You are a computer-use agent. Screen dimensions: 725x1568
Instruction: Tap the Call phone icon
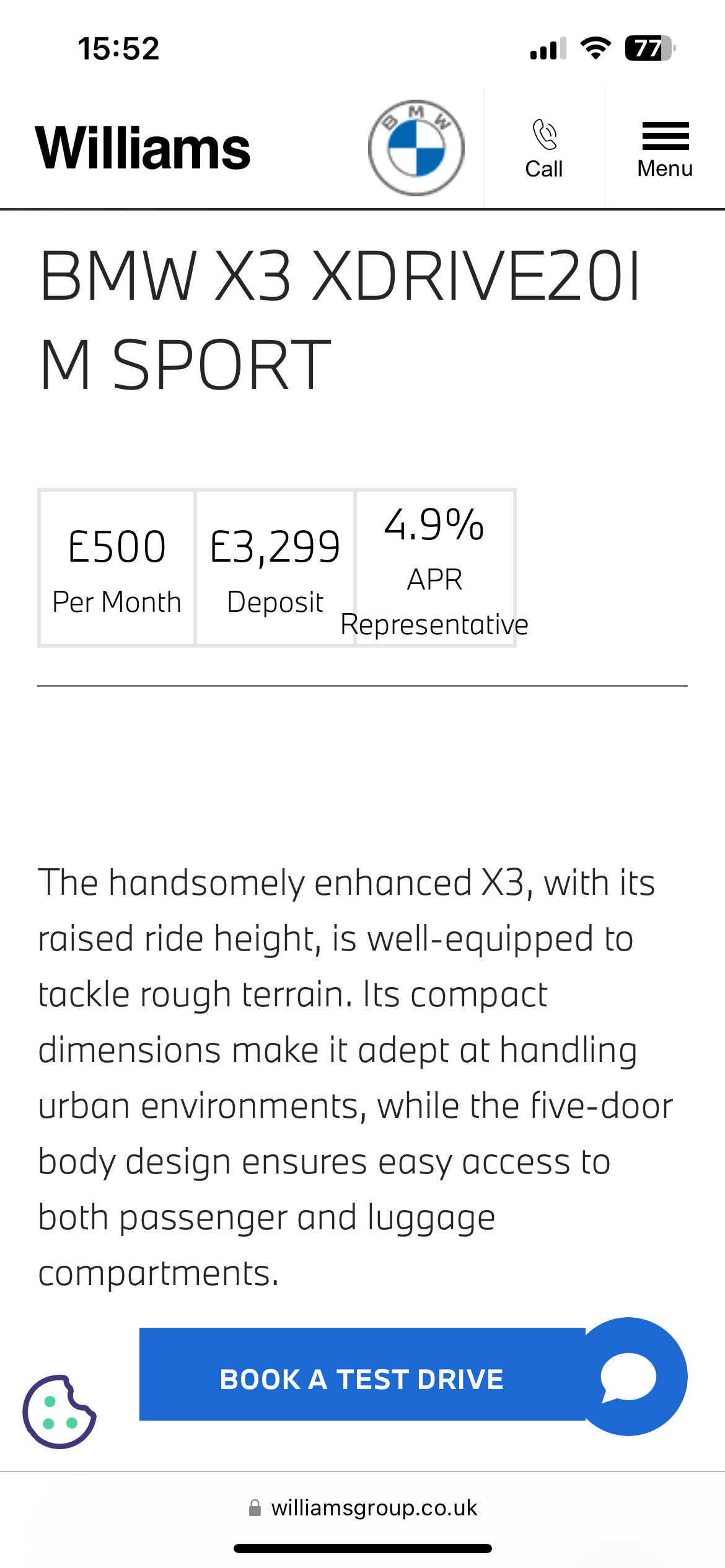coord(544,135)
